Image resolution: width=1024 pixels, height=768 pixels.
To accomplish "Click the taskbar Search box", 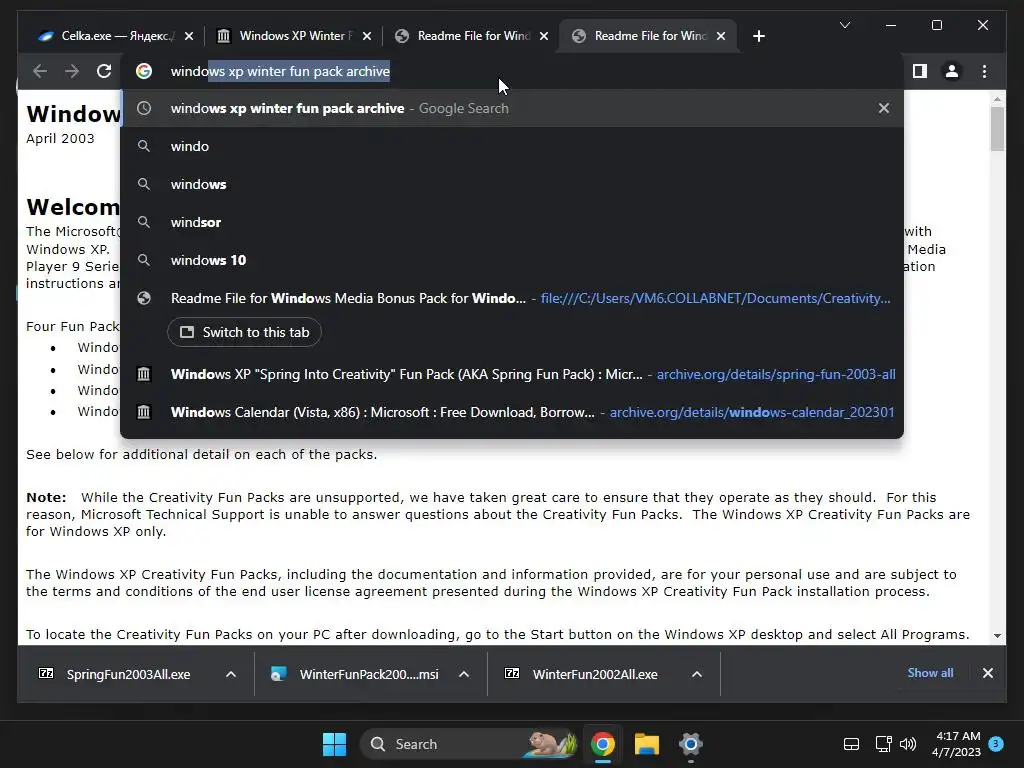I will pos(469,744).
